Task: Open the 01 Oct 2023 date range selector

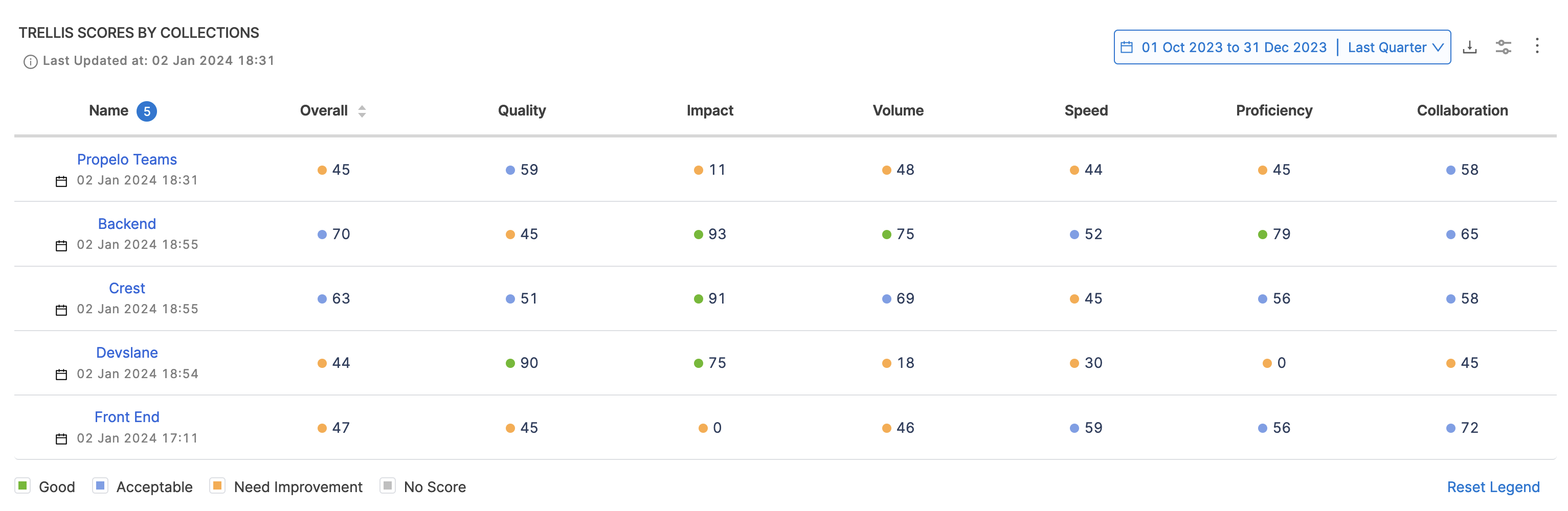Action: pyautogui.click(x=1233, y=48)
